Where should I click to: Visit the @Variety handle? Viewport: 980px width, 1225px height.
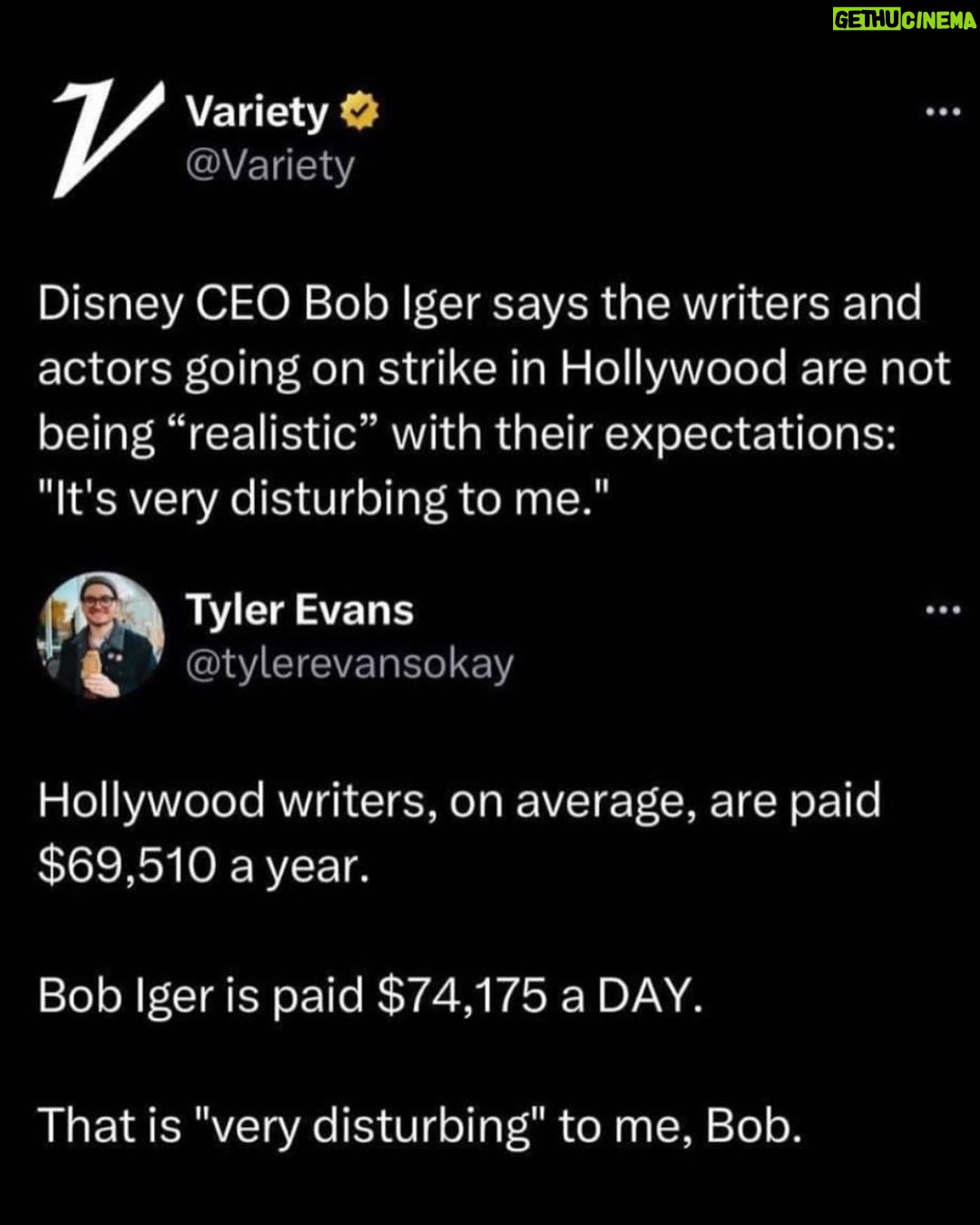(x=270, y=166)
